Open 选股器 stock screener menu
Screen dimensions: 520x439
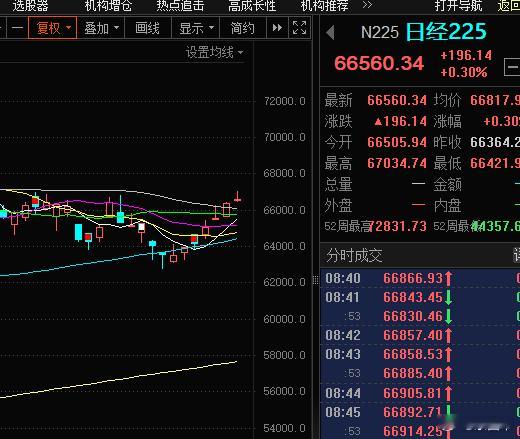coord(30,5)
